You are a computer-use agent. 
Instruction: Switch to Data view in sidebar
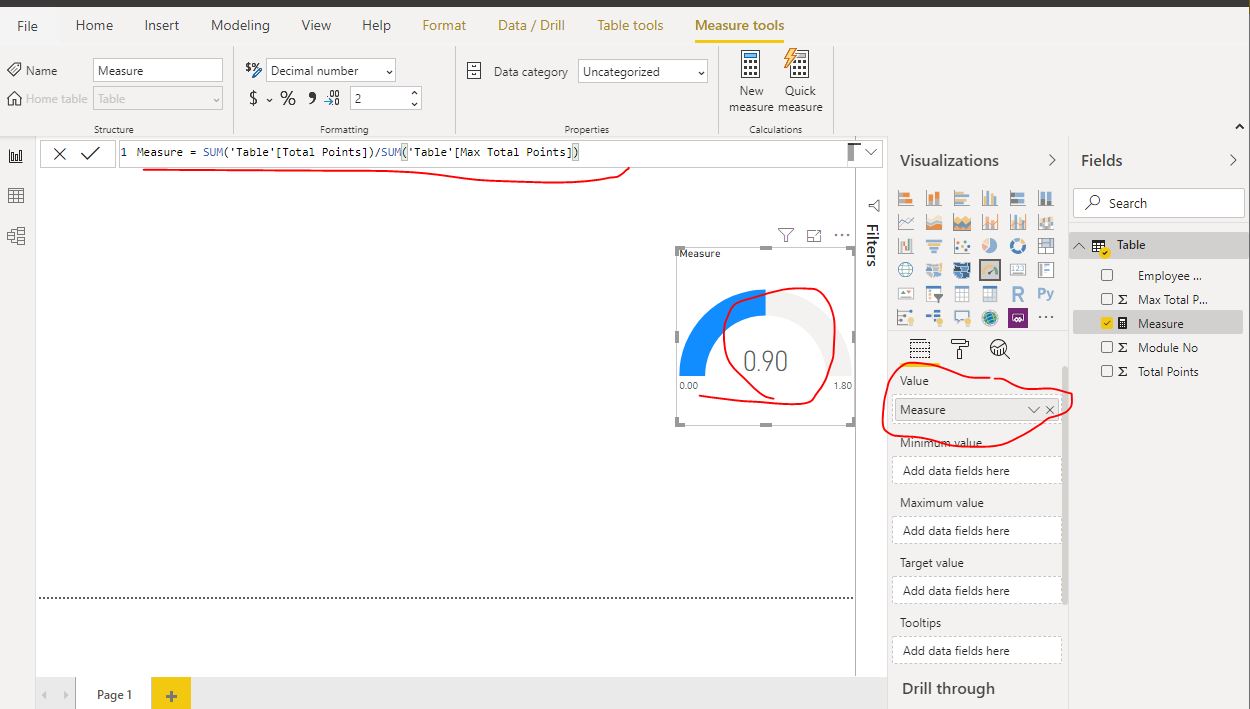[16, 196]
